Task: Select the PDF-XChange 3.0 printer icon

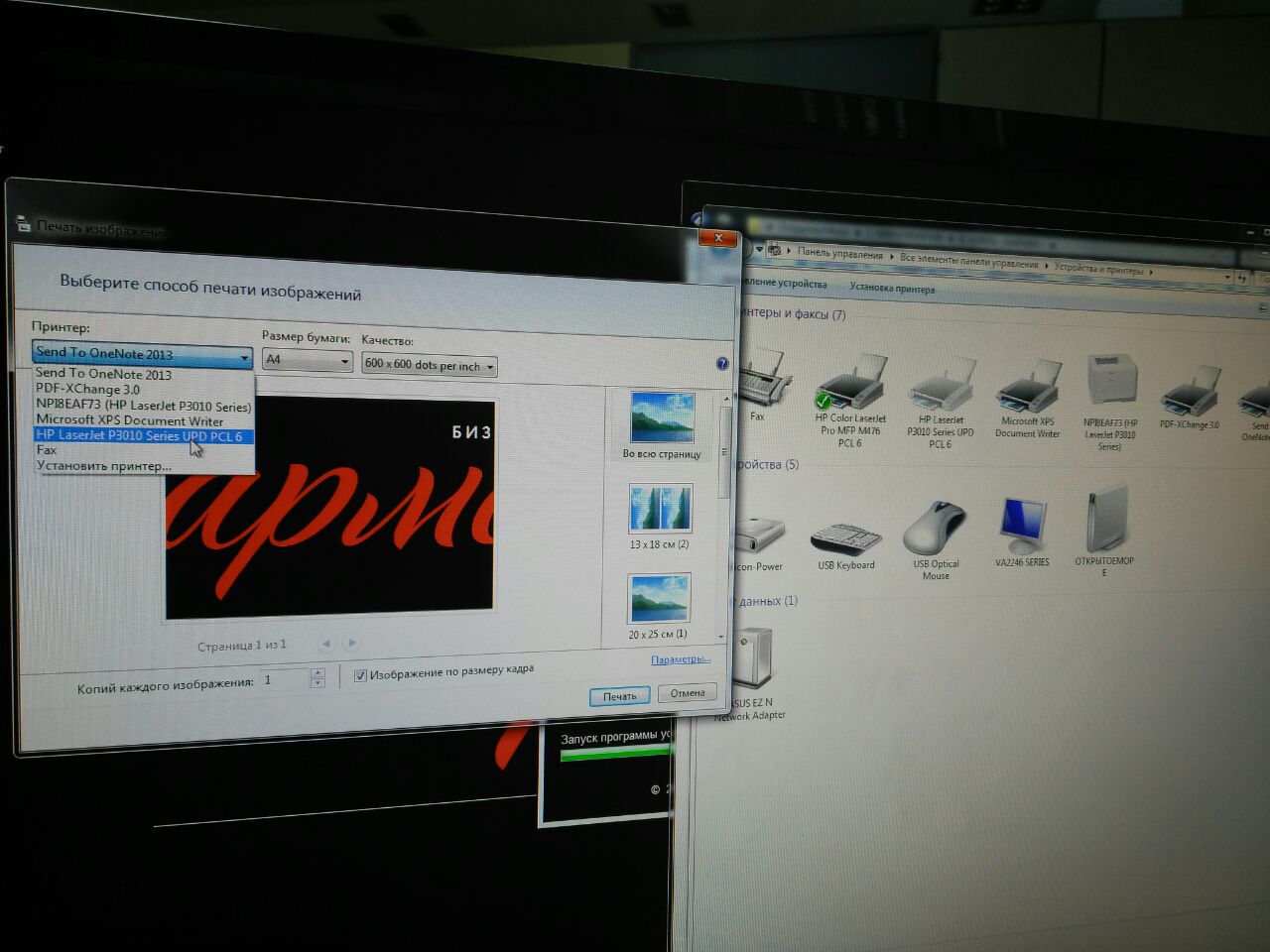Action: [1189, 397]
